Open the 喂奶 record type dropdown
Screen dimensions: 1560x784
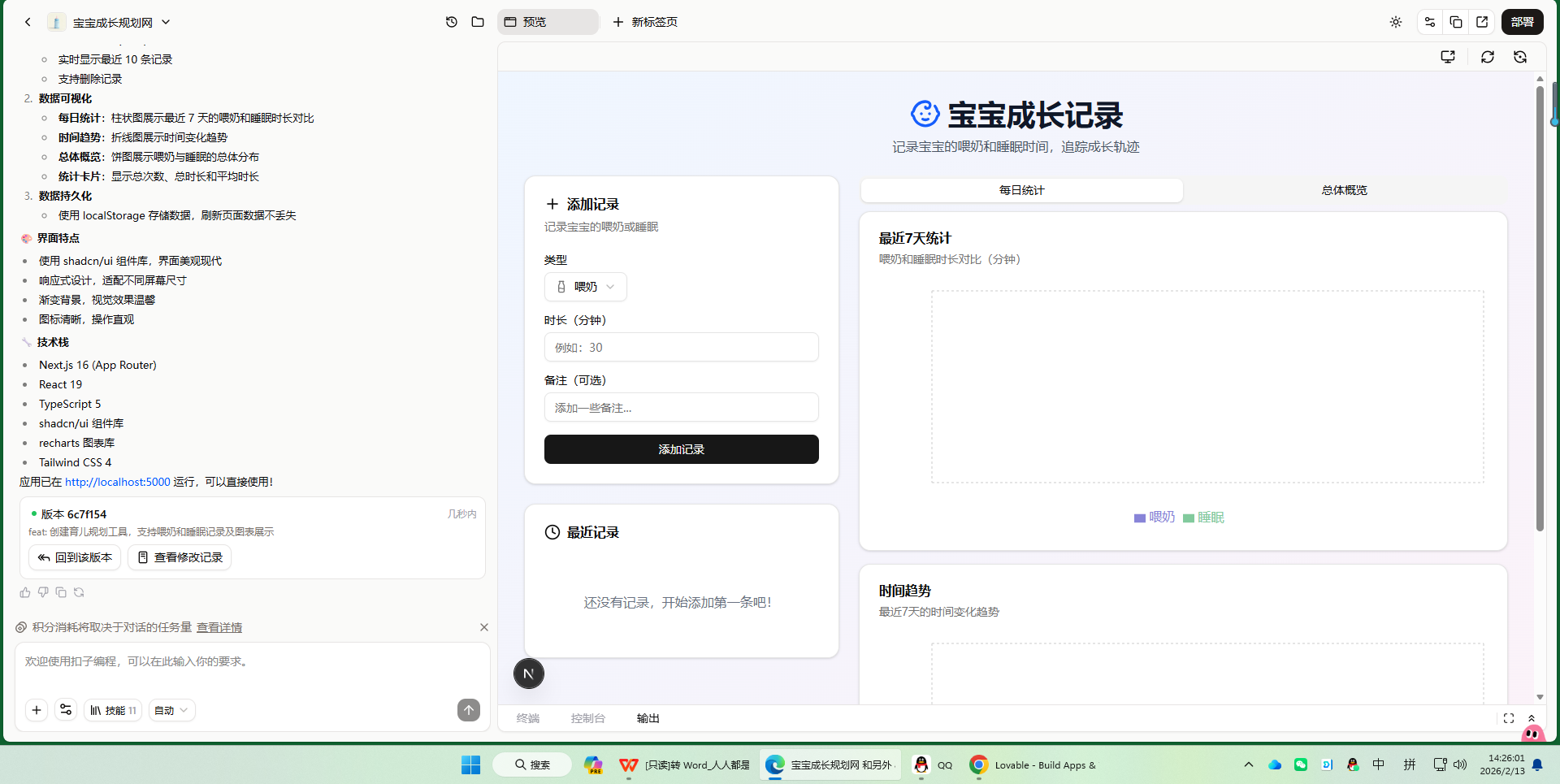coord(585,286)
